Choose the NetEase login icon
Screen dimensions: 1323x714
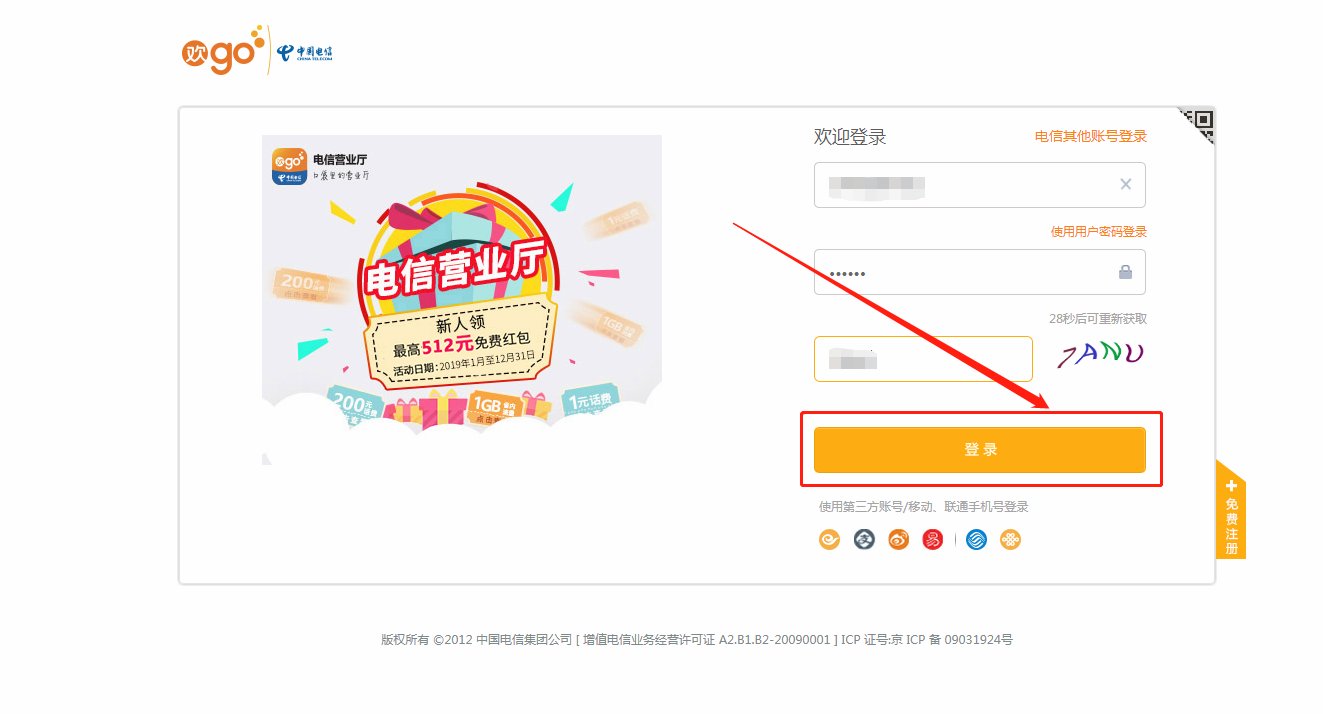(x=932, y=539)
